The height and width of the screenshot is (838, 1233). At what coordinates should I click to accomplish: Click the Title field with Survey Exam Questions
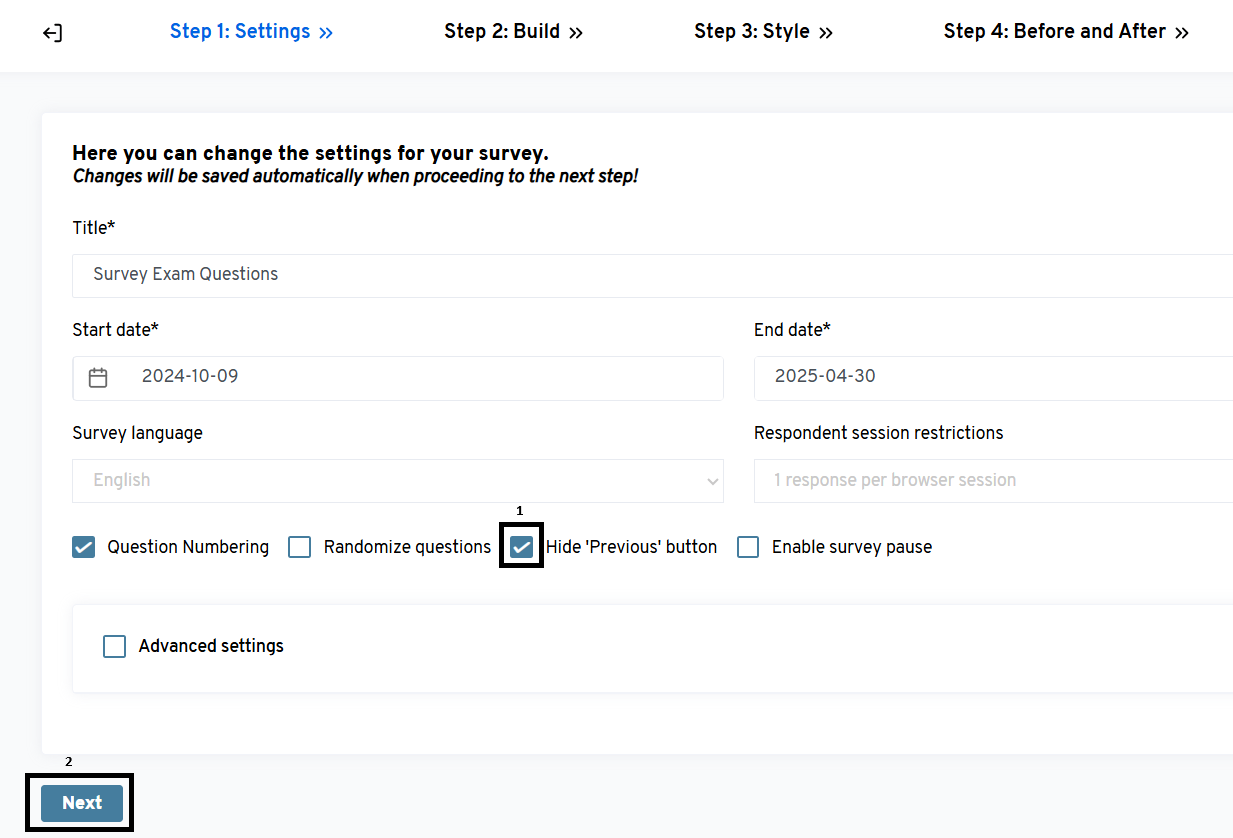coord(650,275)
